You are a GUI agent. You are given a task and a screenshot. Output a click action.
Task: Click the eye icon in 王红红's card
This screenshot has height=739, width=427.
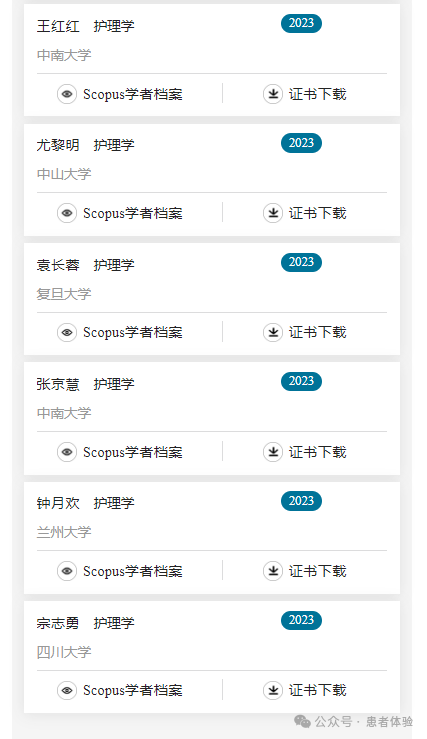point(67,94)
